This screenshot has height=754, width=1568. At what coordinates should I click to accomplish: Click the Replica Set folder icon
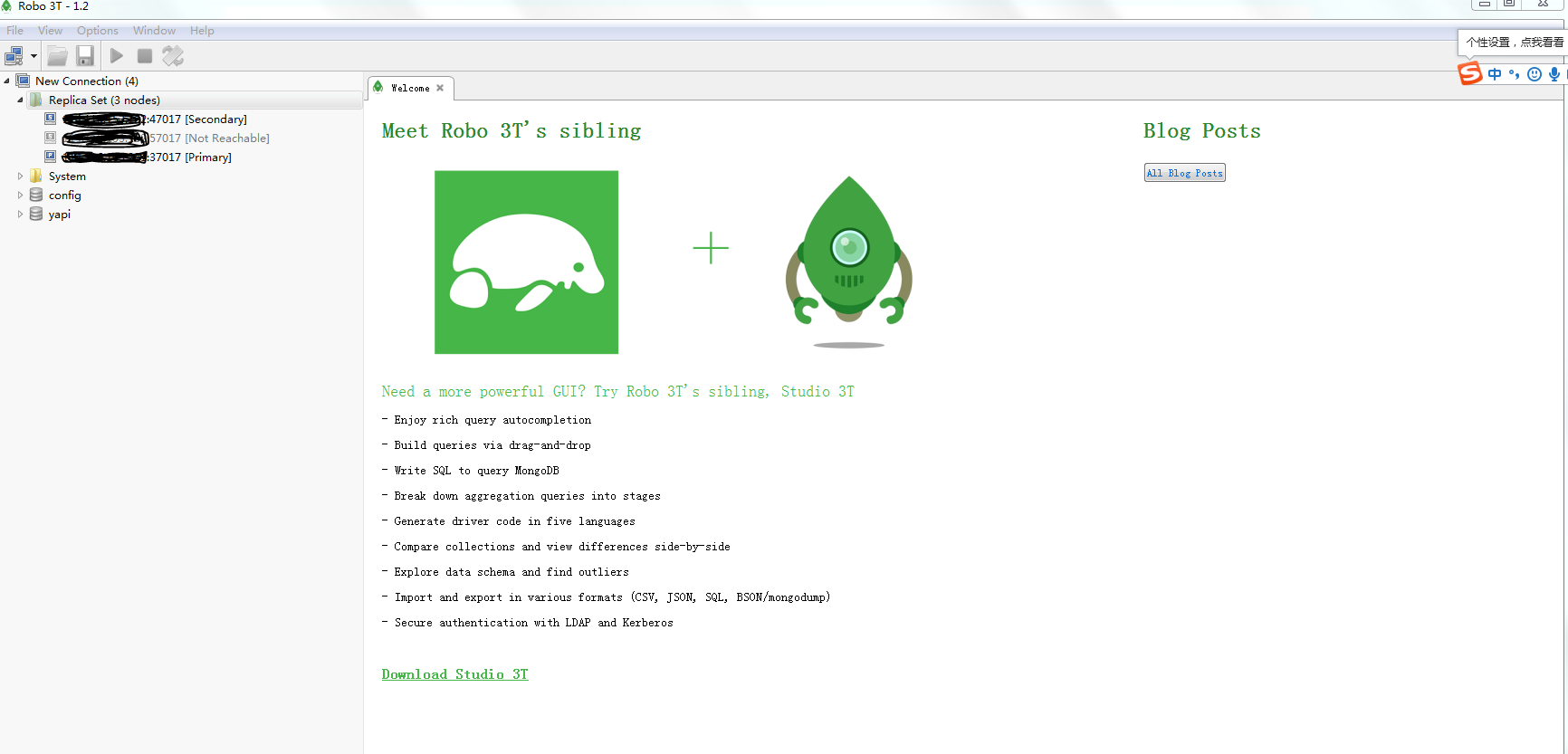36,100
